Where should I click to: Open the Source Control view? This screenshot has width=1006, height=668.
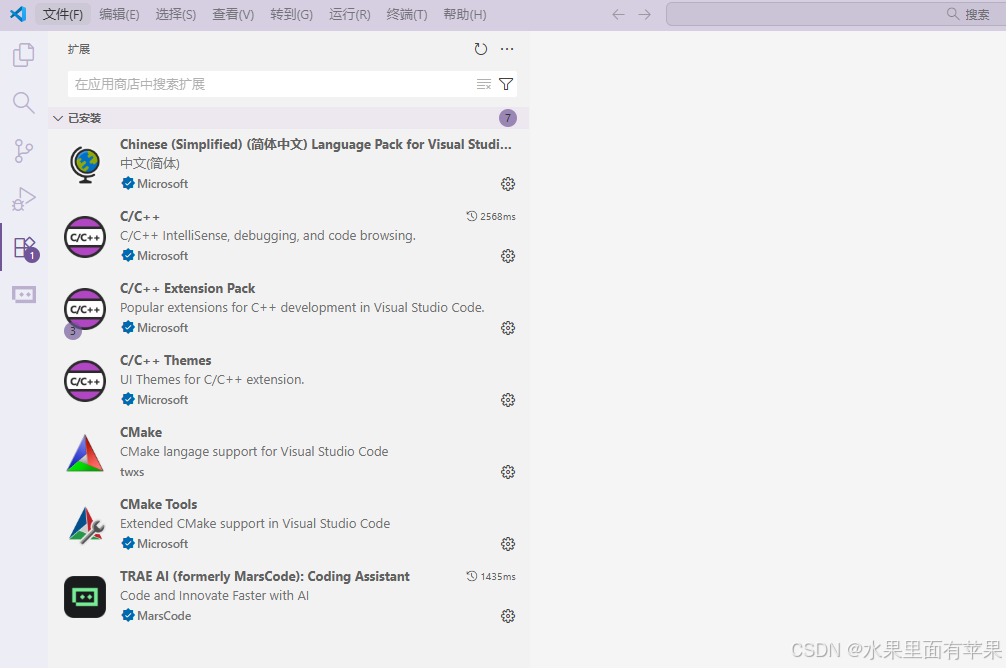pyautogui.click(x=24, y=151)
